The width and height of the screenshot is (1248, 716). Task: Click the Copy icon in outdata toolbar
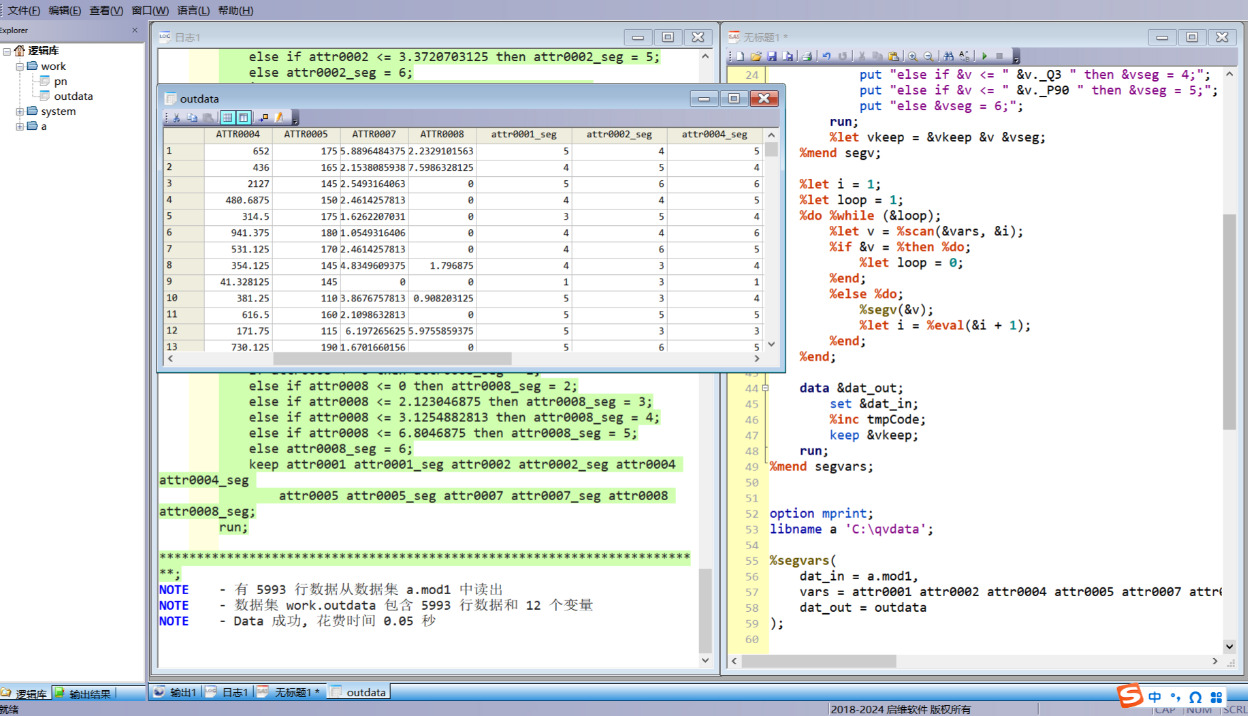pos(192,117)
